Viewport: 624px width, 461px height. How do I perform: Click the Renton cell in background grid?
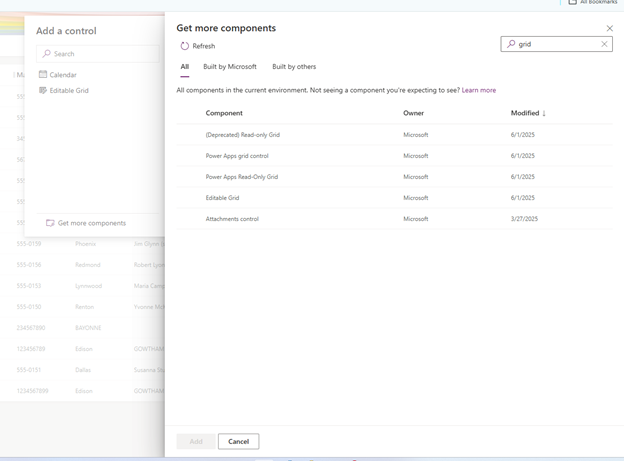[84, 307]
